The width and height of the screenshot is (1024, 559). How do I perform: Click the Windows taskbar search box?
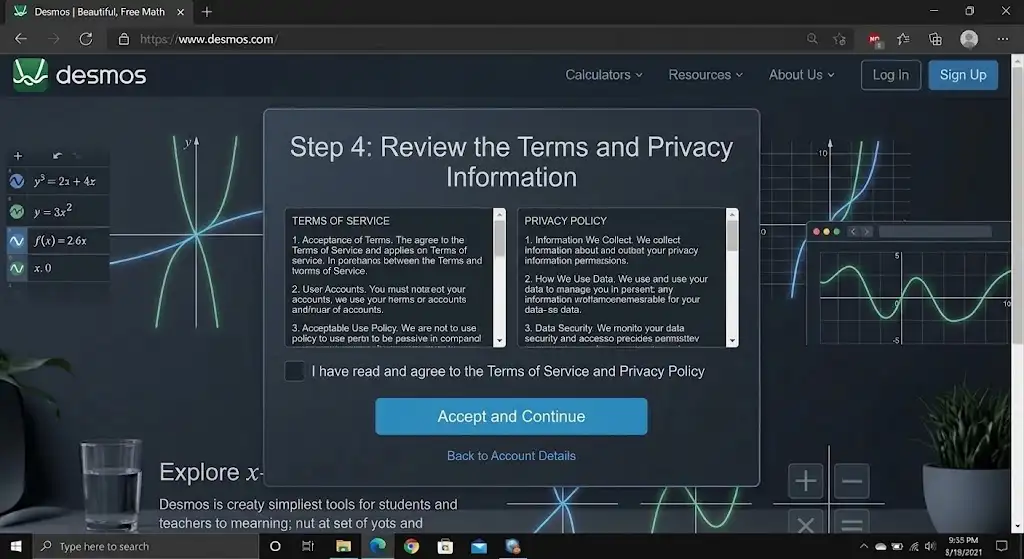point(146,546)
